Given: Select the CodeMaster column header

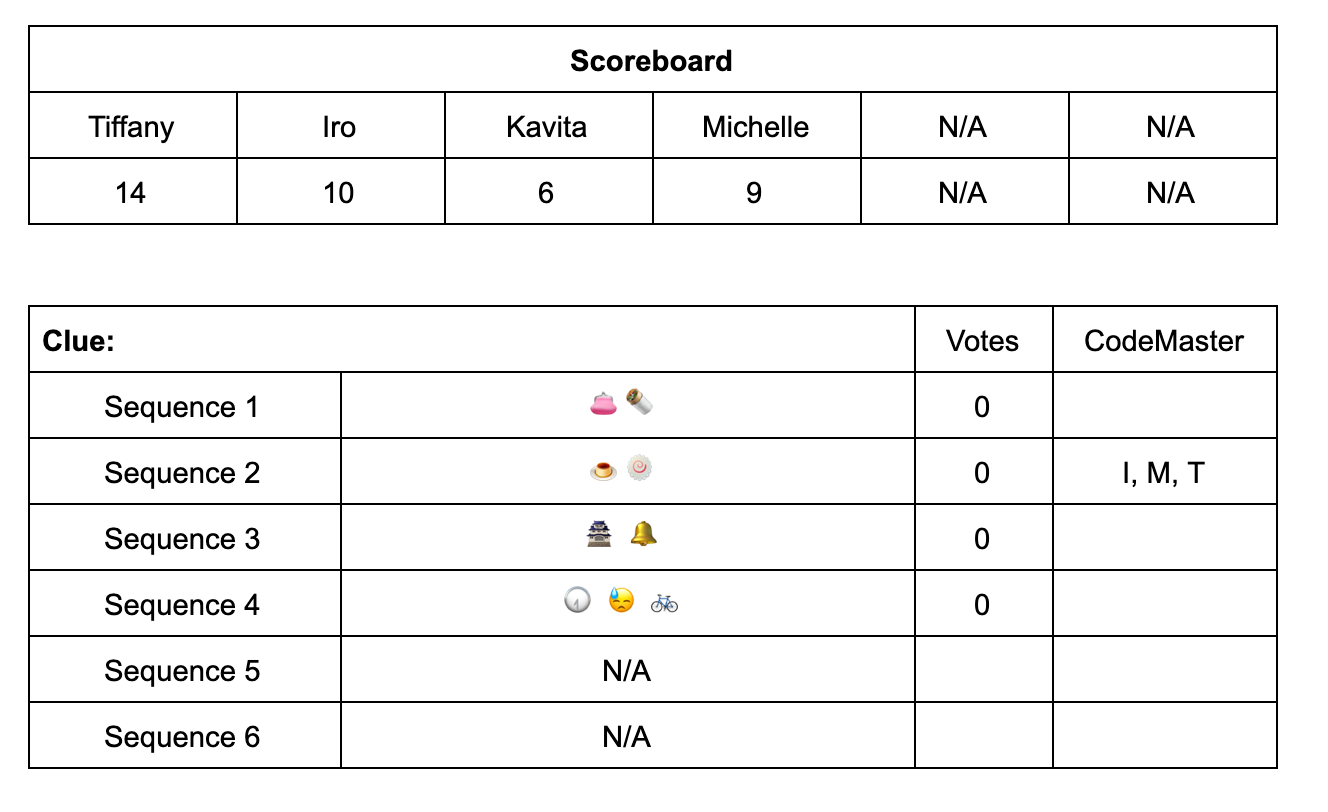Looking at the screenshot, I should 1165,340.
